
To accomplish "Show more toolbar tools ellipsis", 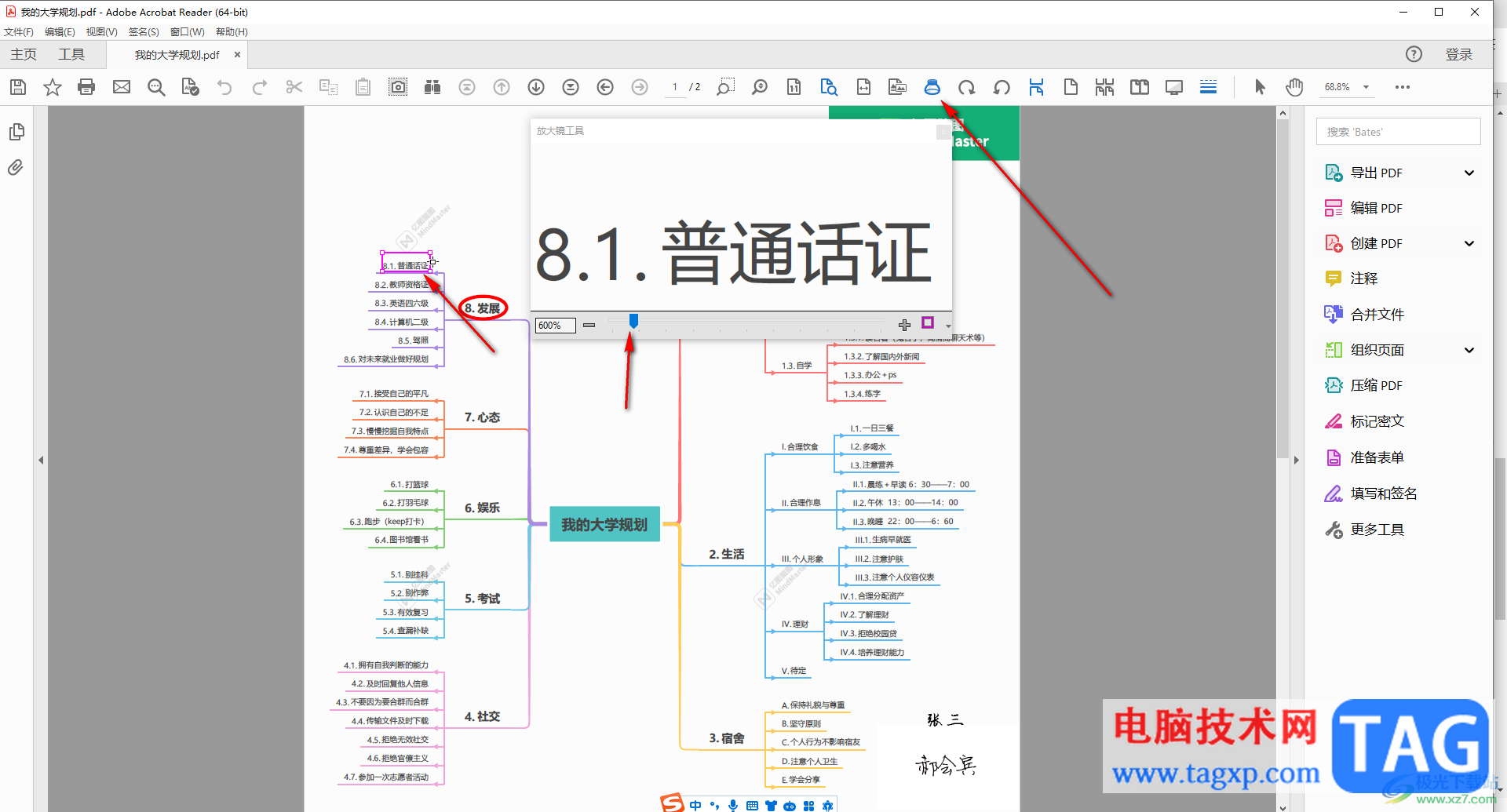I will [1403, 87].
